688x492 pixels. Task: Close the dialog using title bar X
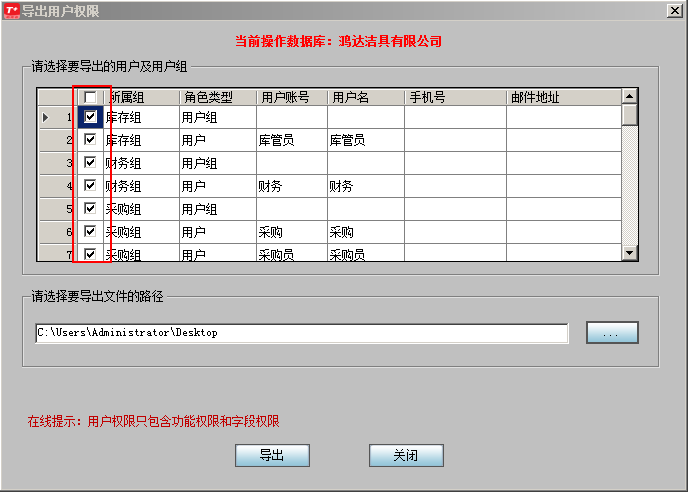pyautogui.click(x=674, y=9)
